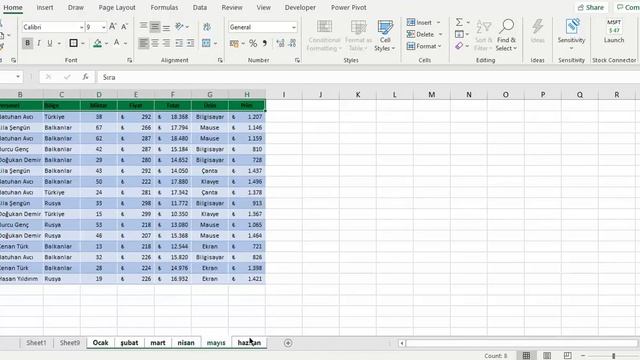Toggle Align Right for cells
640x360 pixels.
166,43
